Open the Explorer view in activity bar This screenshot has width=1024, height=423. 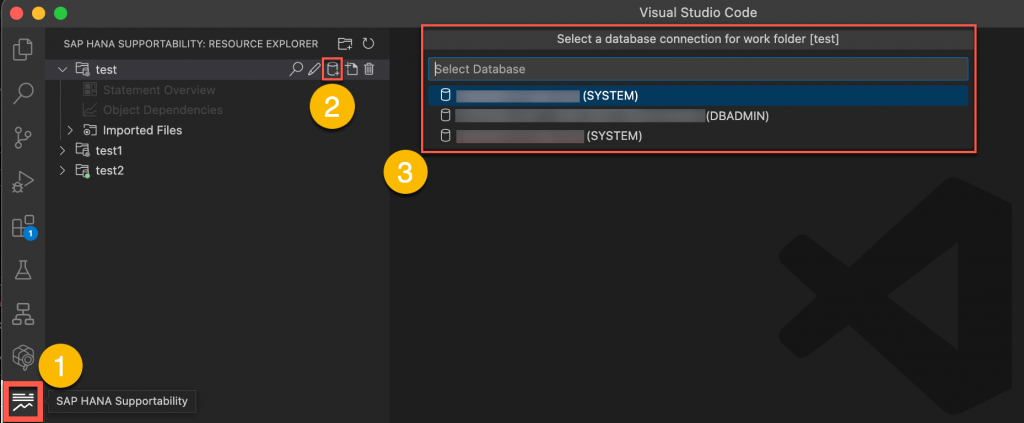click(x=23, y=50)
